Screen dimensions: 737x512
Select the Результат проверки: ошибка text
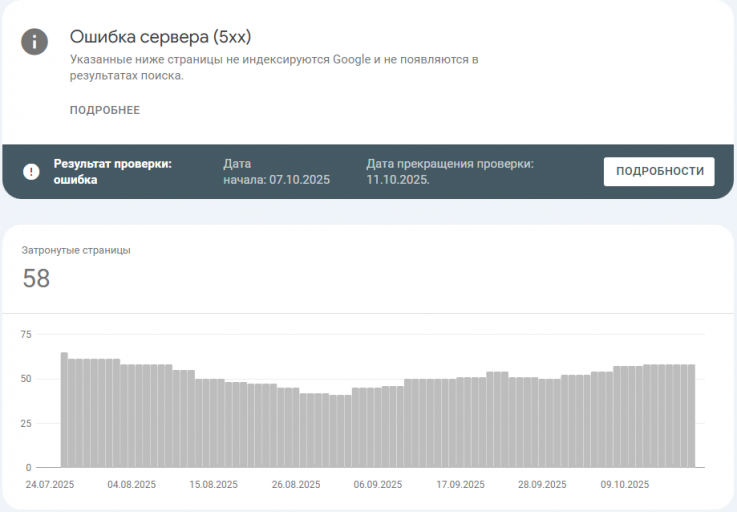click(x=112, y=172)
